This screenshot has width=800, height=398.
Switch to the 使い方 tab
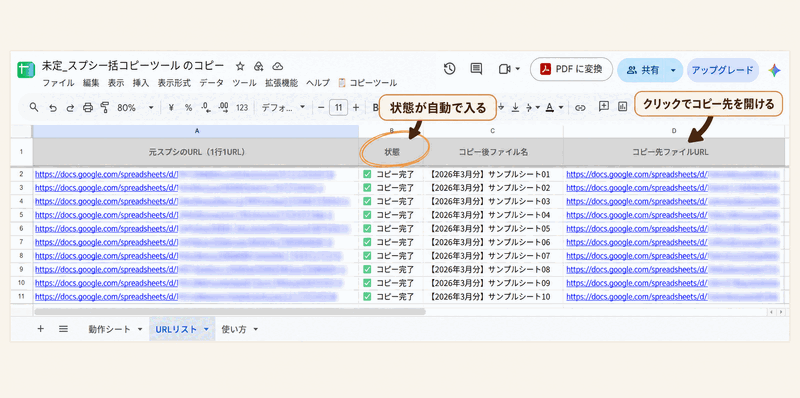pyautogui.click(x=234, y=330)
